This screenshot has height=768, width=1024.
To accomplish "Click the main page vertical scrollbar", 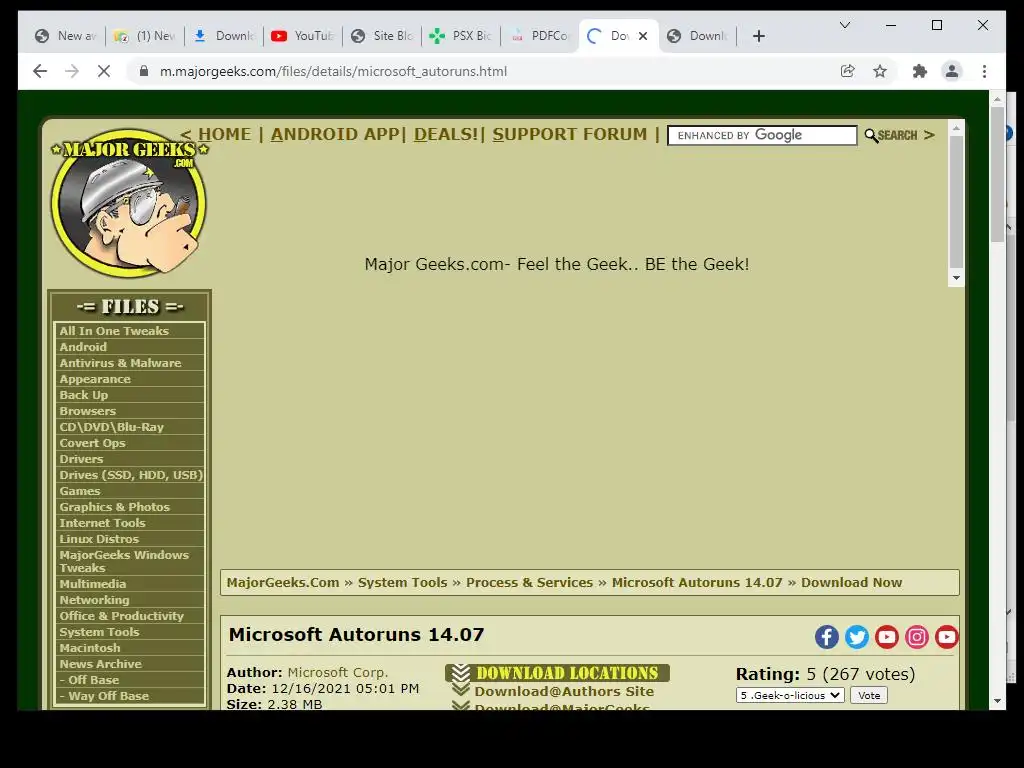I will pyautogui.click(x=997, y=400).
